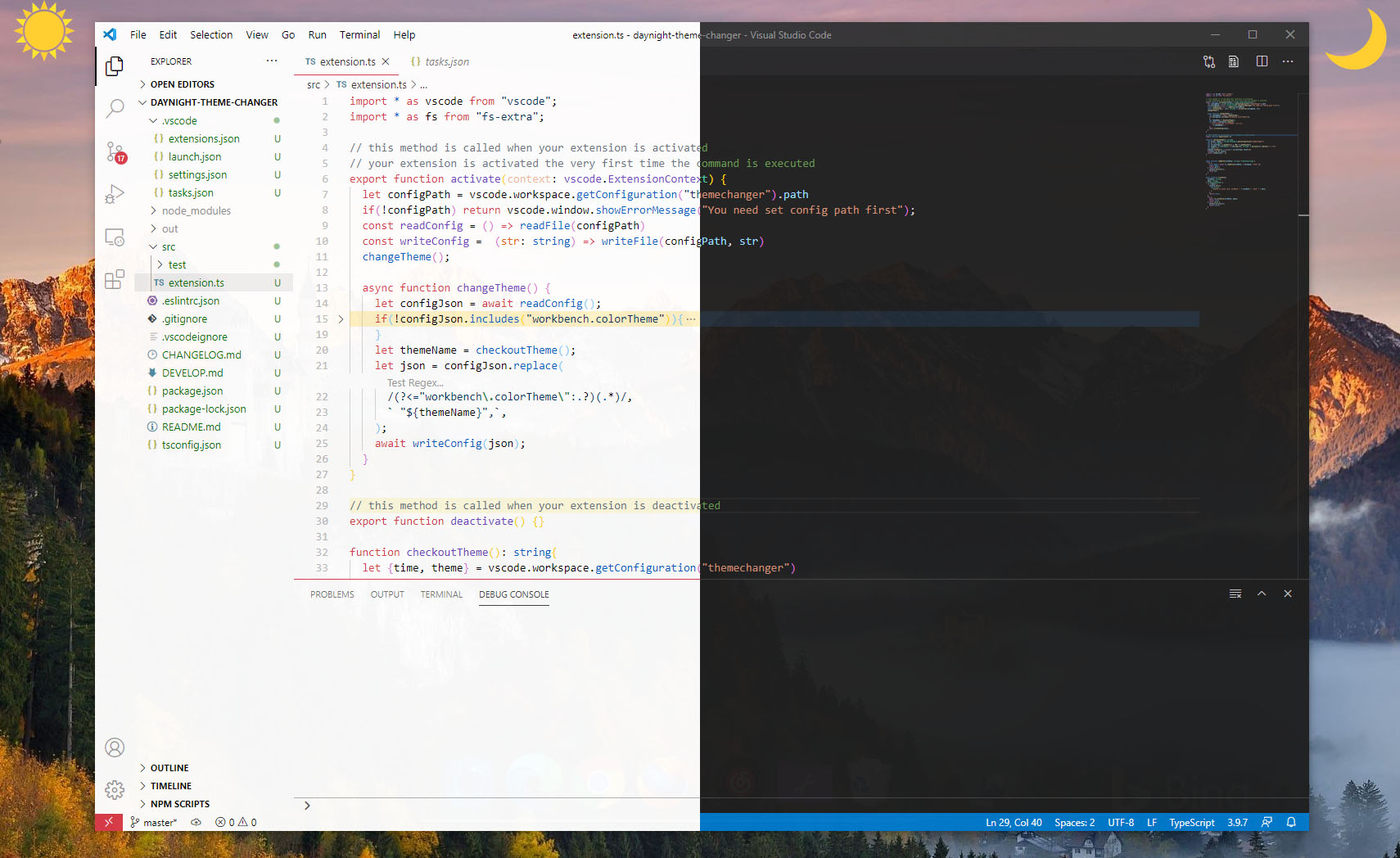
Task: Switch to the Problems panel tab
Action: click(332, 594)
